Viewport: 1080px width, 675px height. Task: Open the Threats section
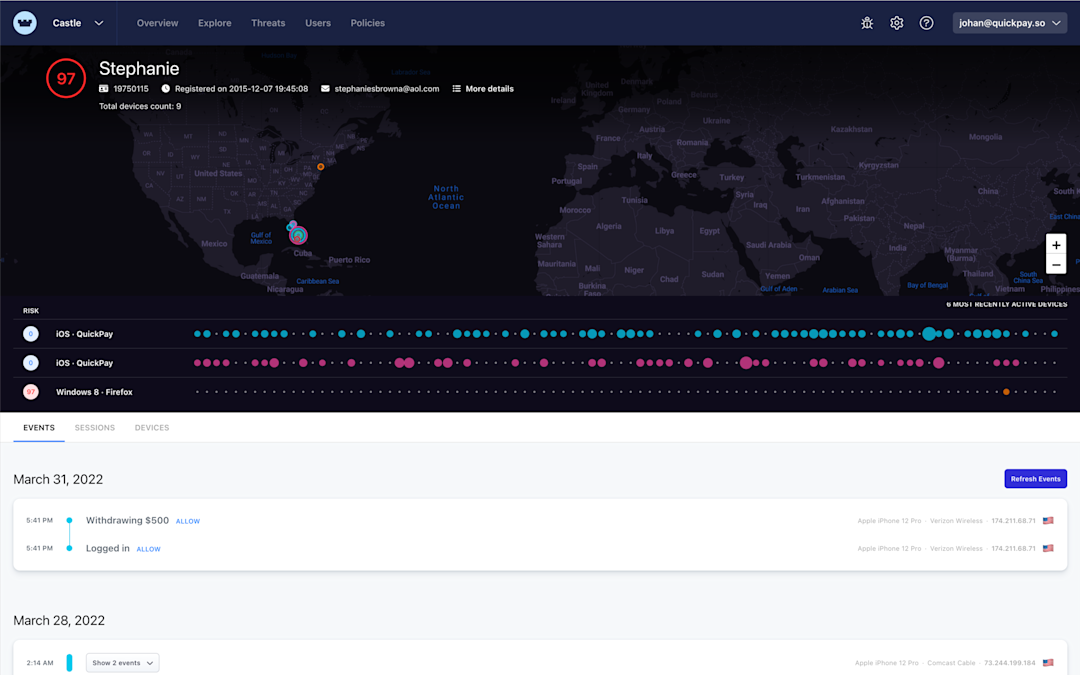pyautogui.click(x=268, y=23)
